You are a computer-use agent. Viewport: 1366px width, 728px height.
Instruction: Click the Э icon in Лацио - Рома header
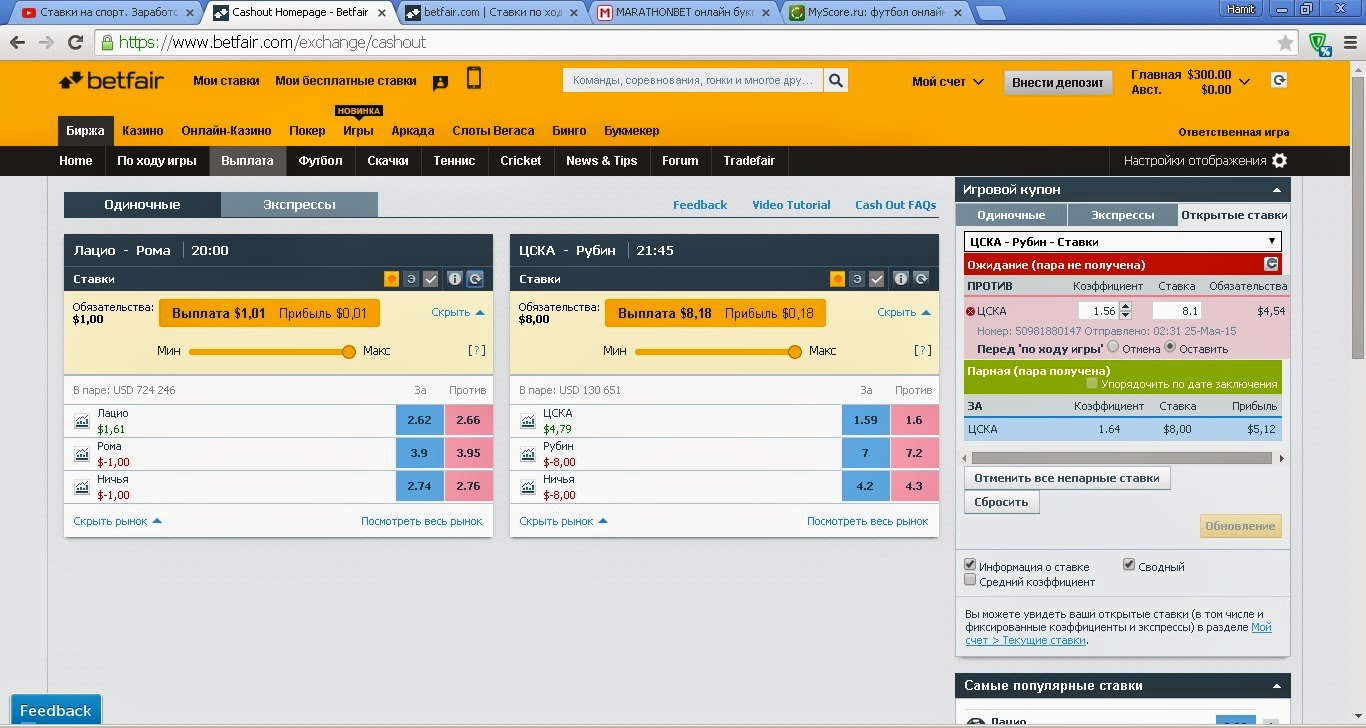pos(411,279)
